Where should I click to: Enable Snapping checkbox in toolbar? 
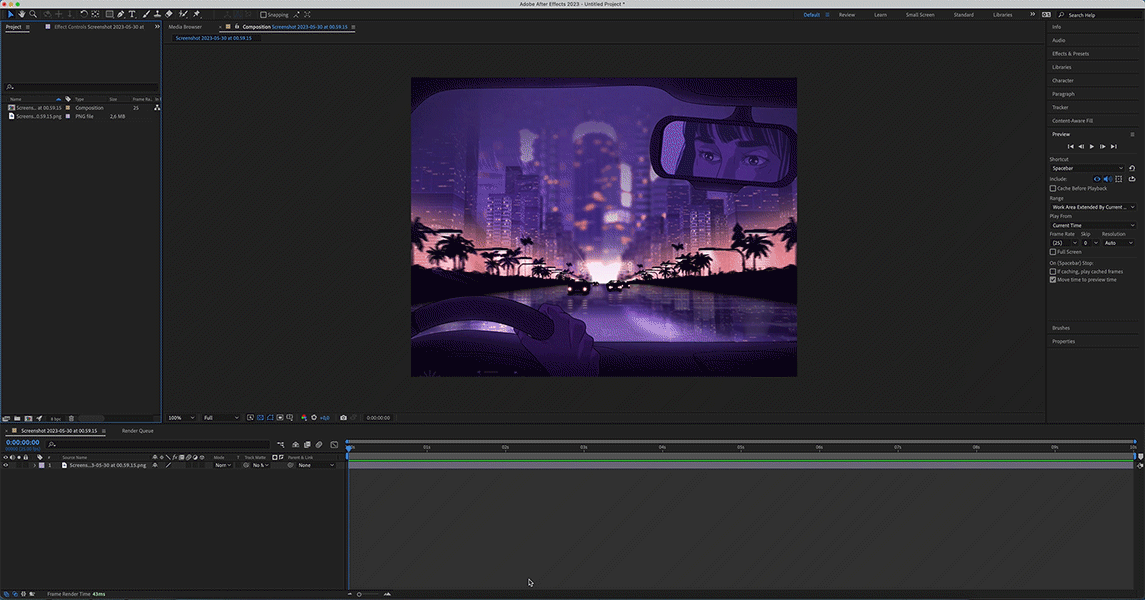(264, 15)
